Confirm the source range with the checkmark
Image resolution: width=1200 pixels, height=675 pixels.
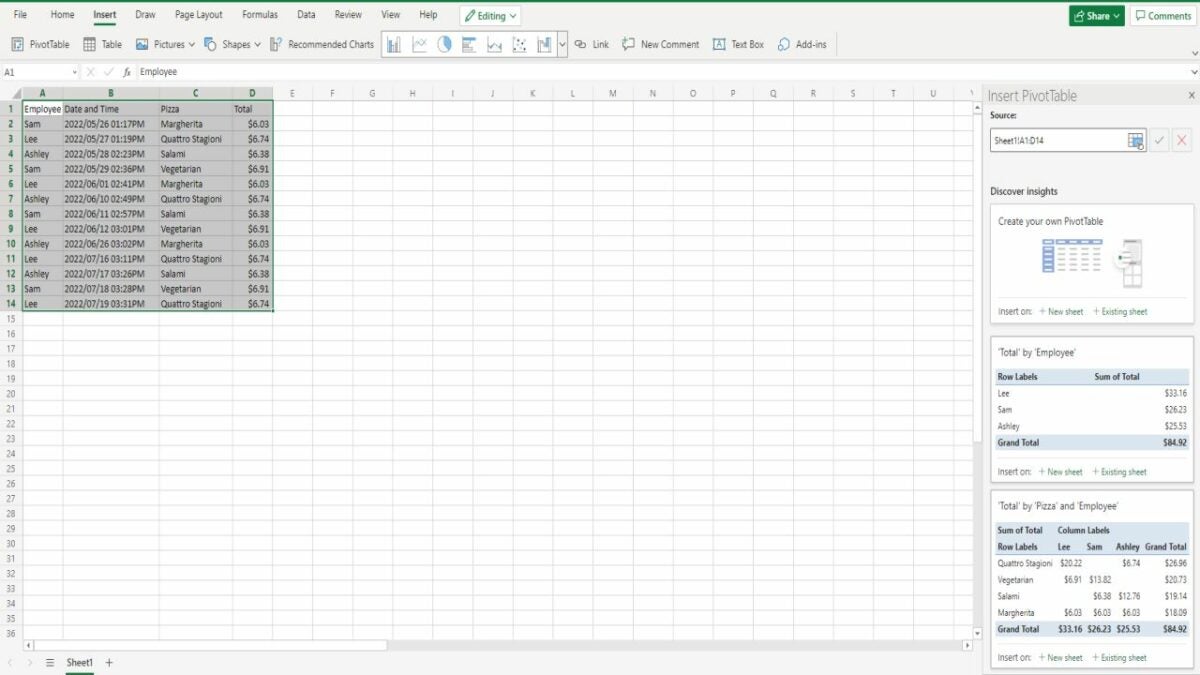click(1159, 141)
